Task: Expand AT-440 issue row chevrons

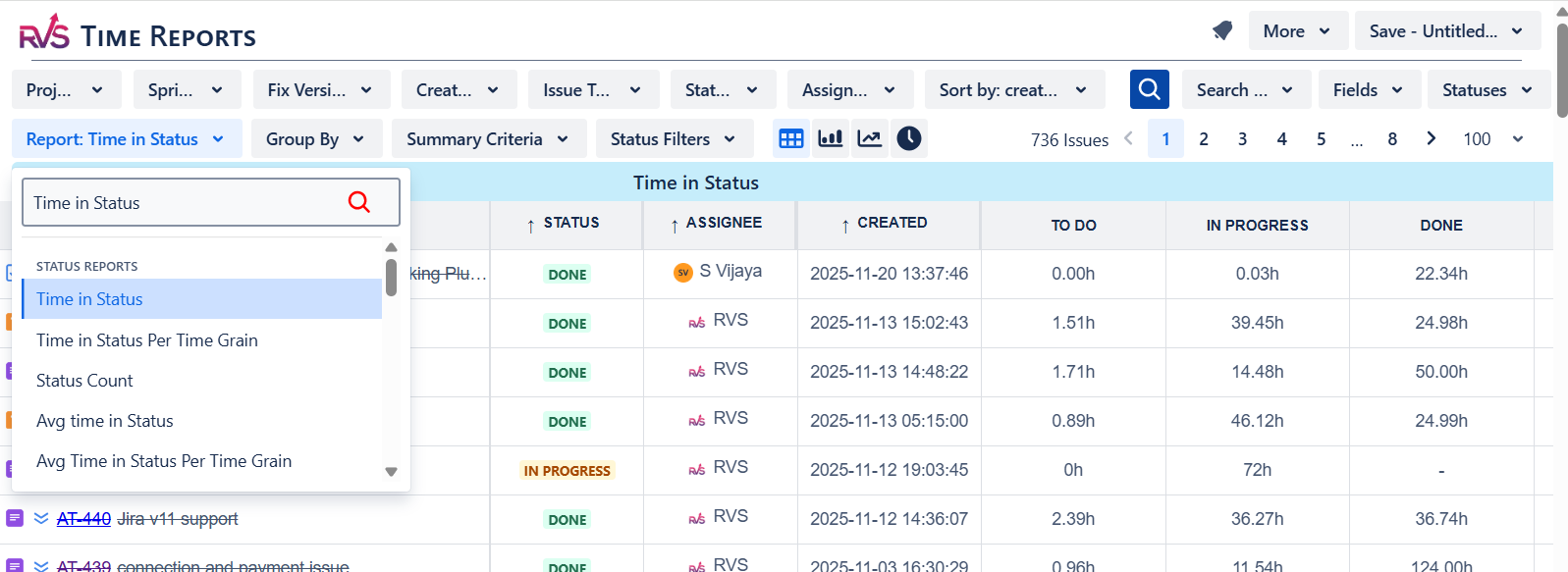Action: pos(41,518)
